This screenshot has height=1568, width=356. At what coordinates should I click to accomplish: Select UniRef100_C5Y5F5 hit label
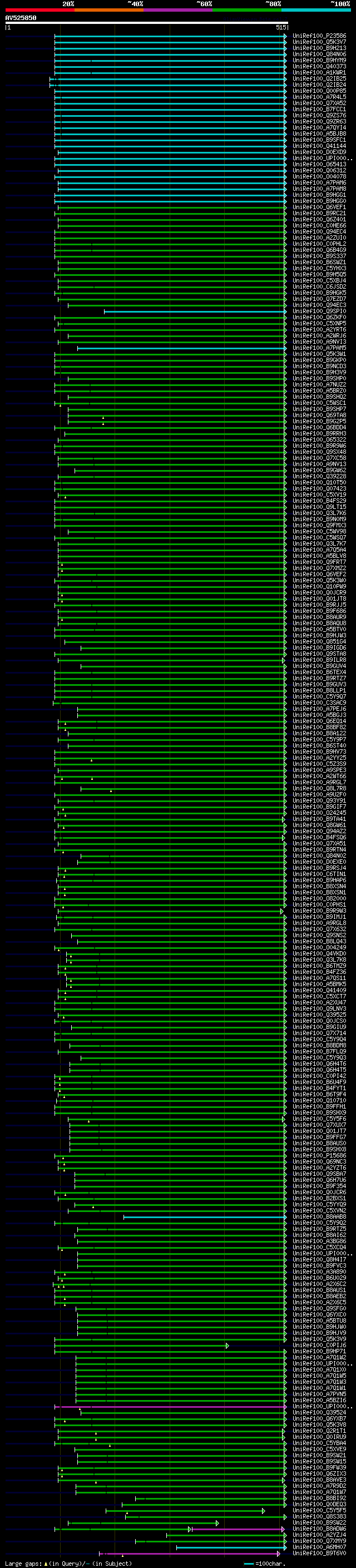point(319,1510)
